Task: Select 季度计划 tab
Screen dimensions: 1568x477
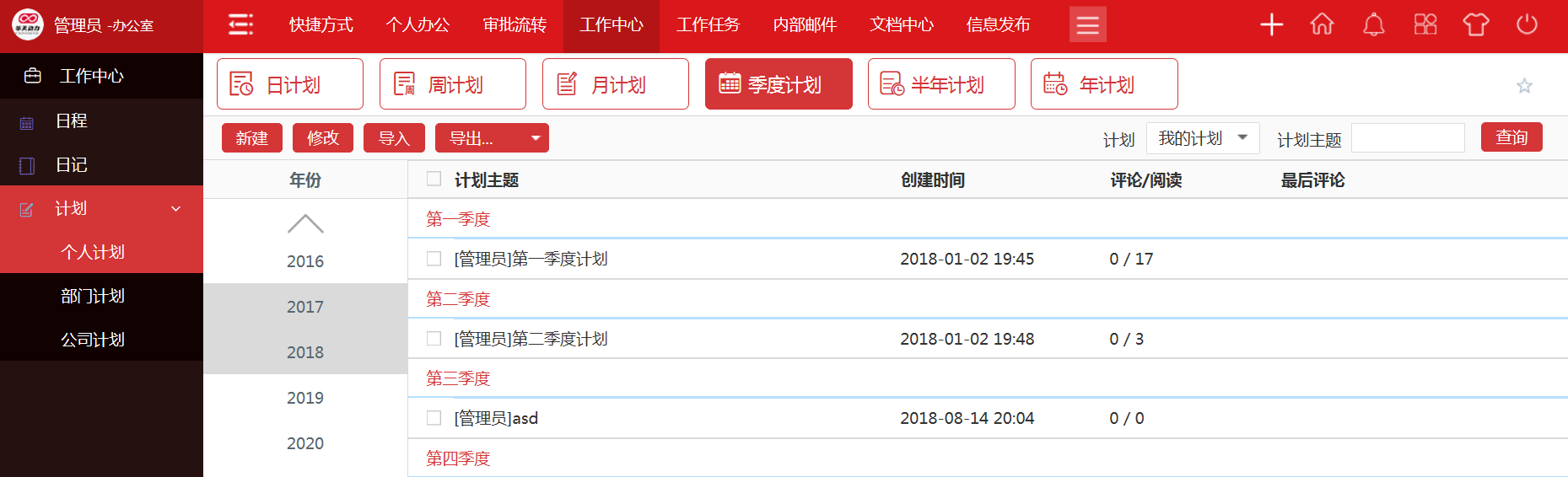Action: [779, 84]
